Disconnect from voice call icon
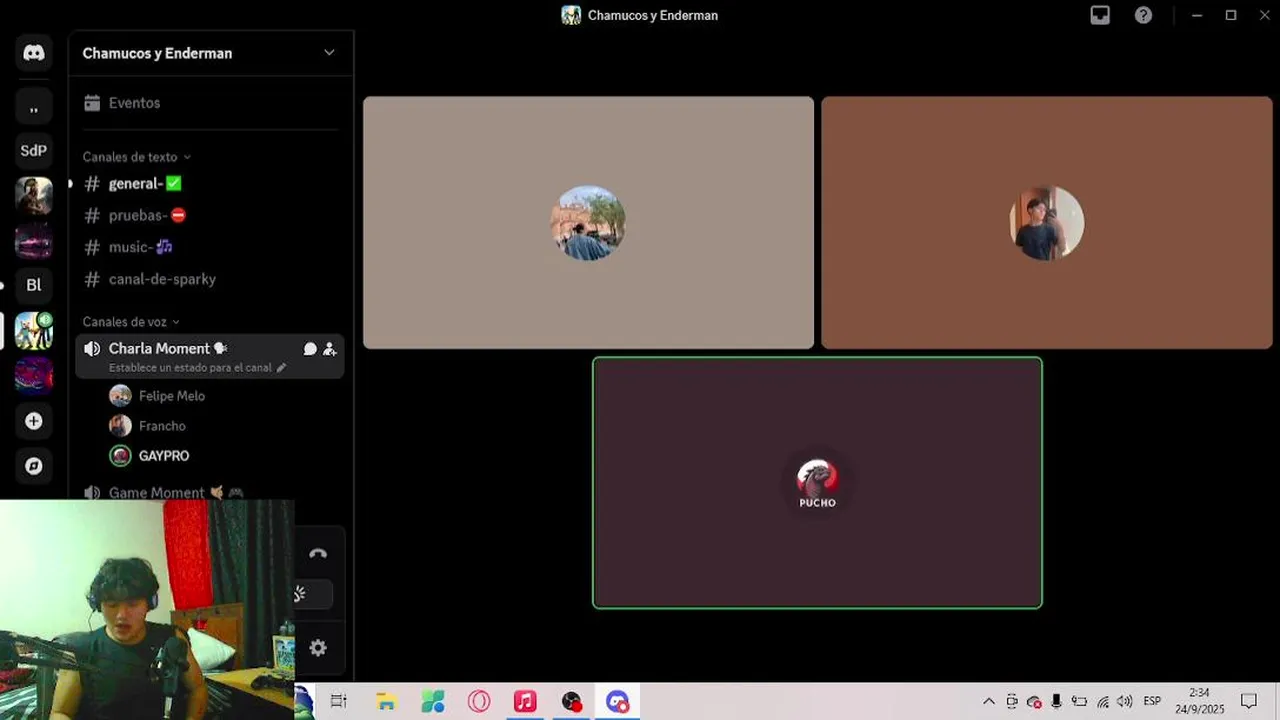 [318, 554]
